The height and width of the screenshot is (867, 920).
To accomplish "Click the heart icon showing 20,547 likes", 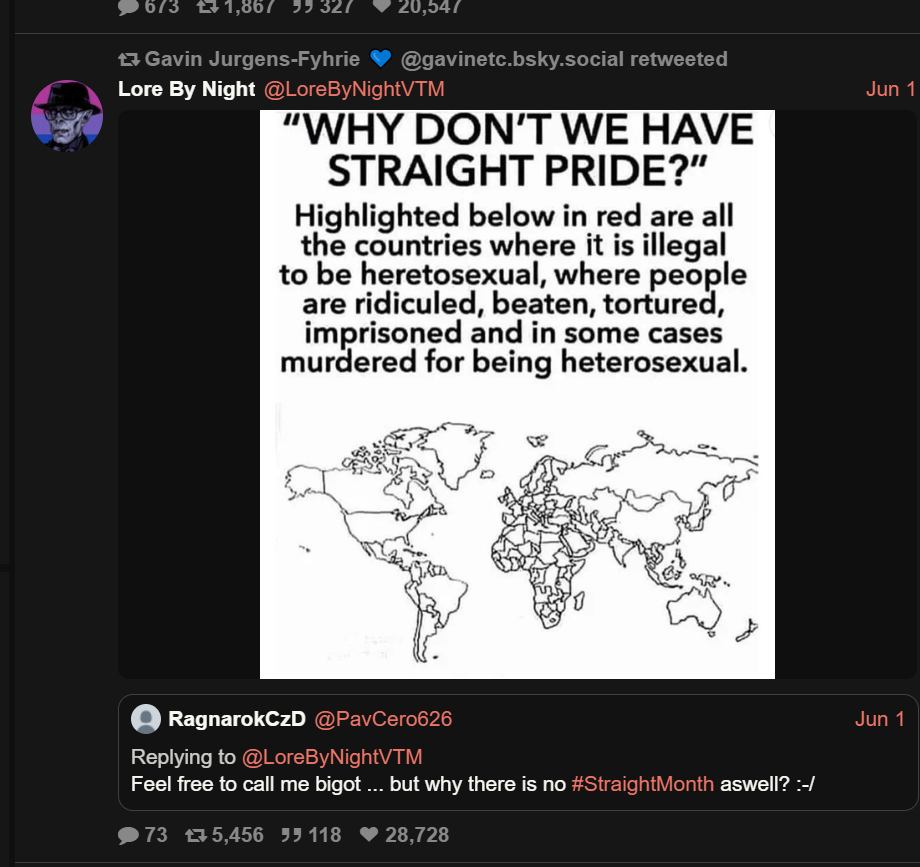I will tap(381, 6).
